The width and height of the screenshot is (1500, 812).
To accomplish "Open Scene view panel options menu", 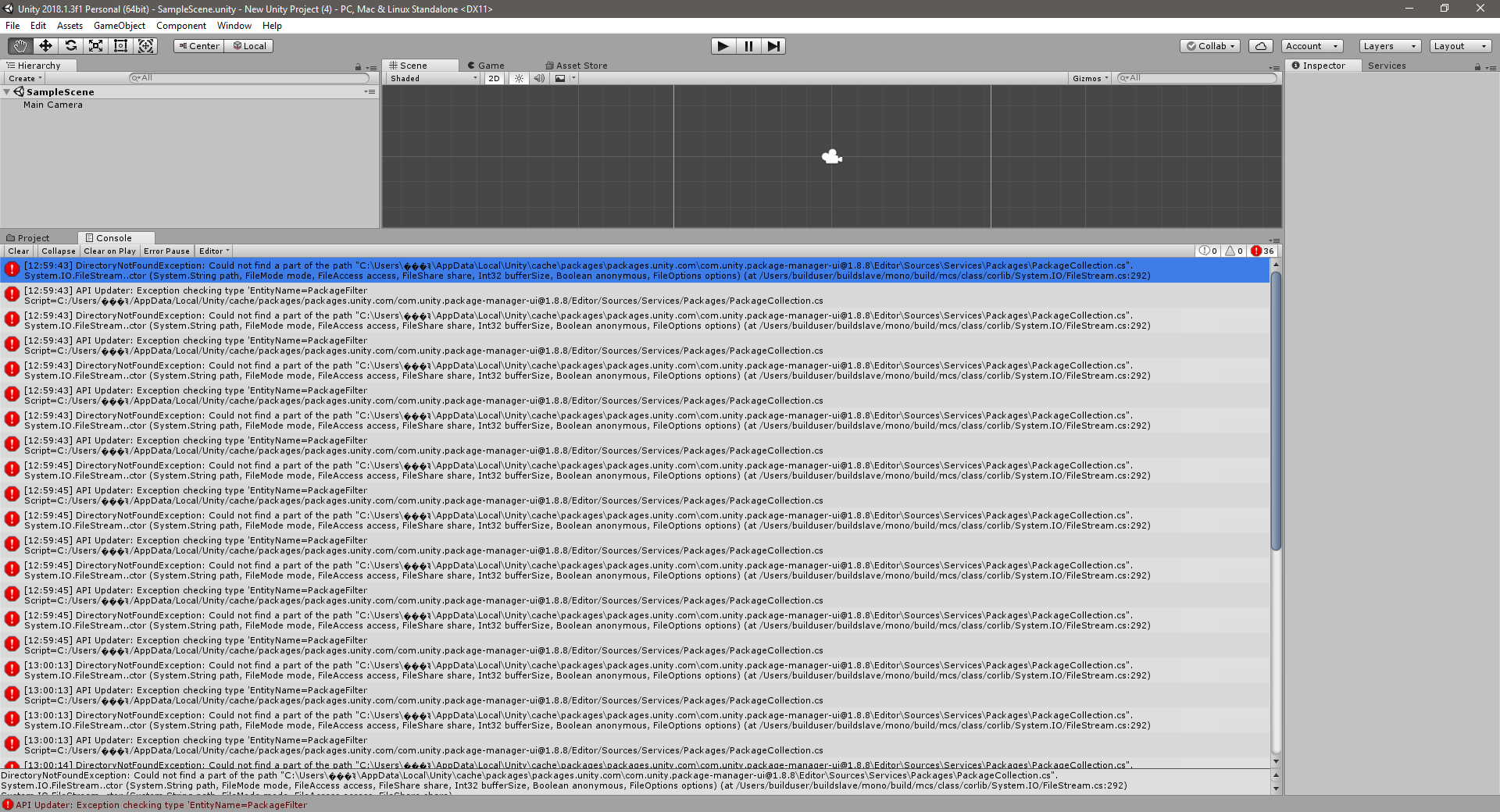I will click(1274, 68).
